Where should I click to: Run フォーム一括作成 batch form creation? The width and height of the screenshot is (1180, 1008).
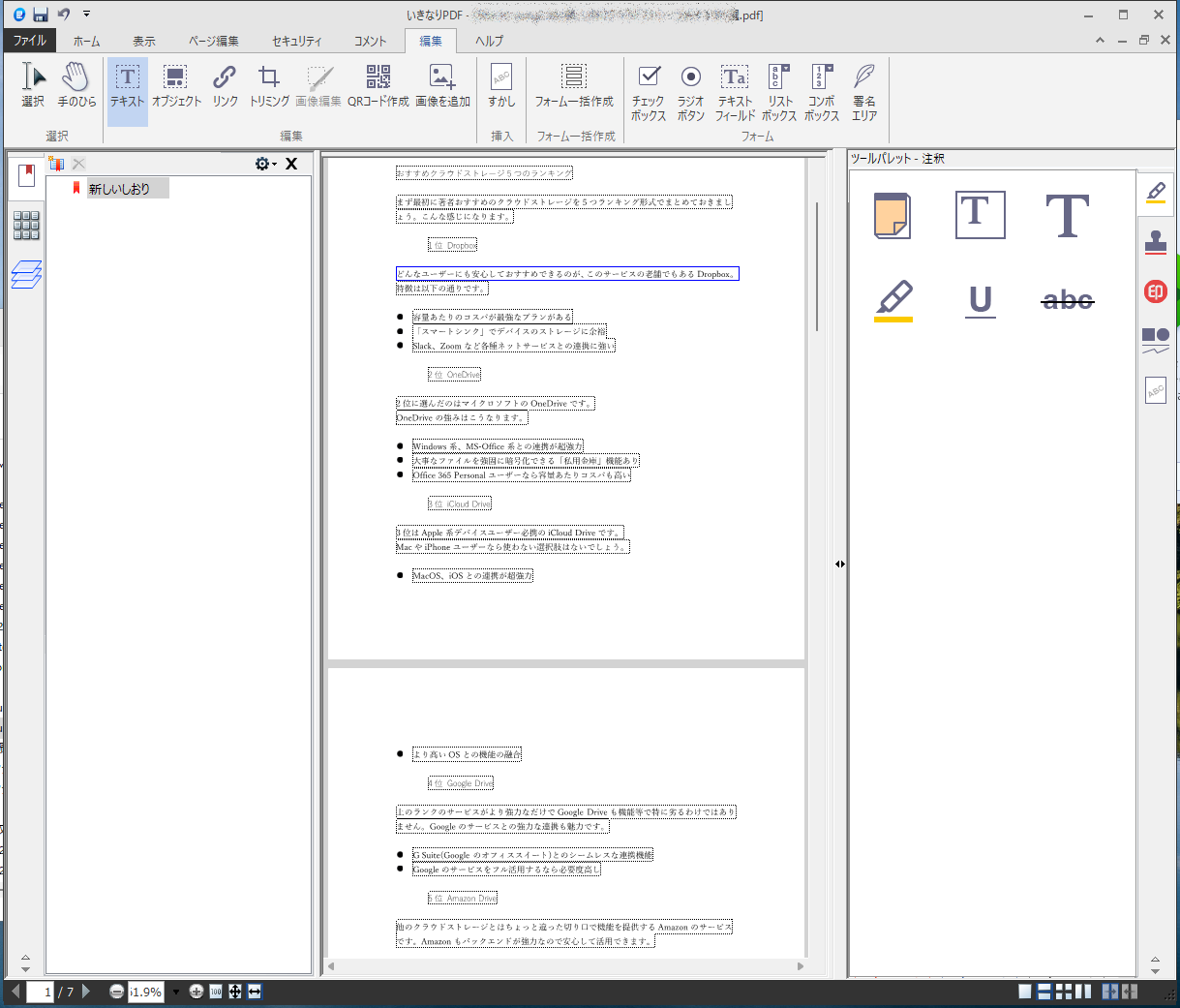click(574, 85)
